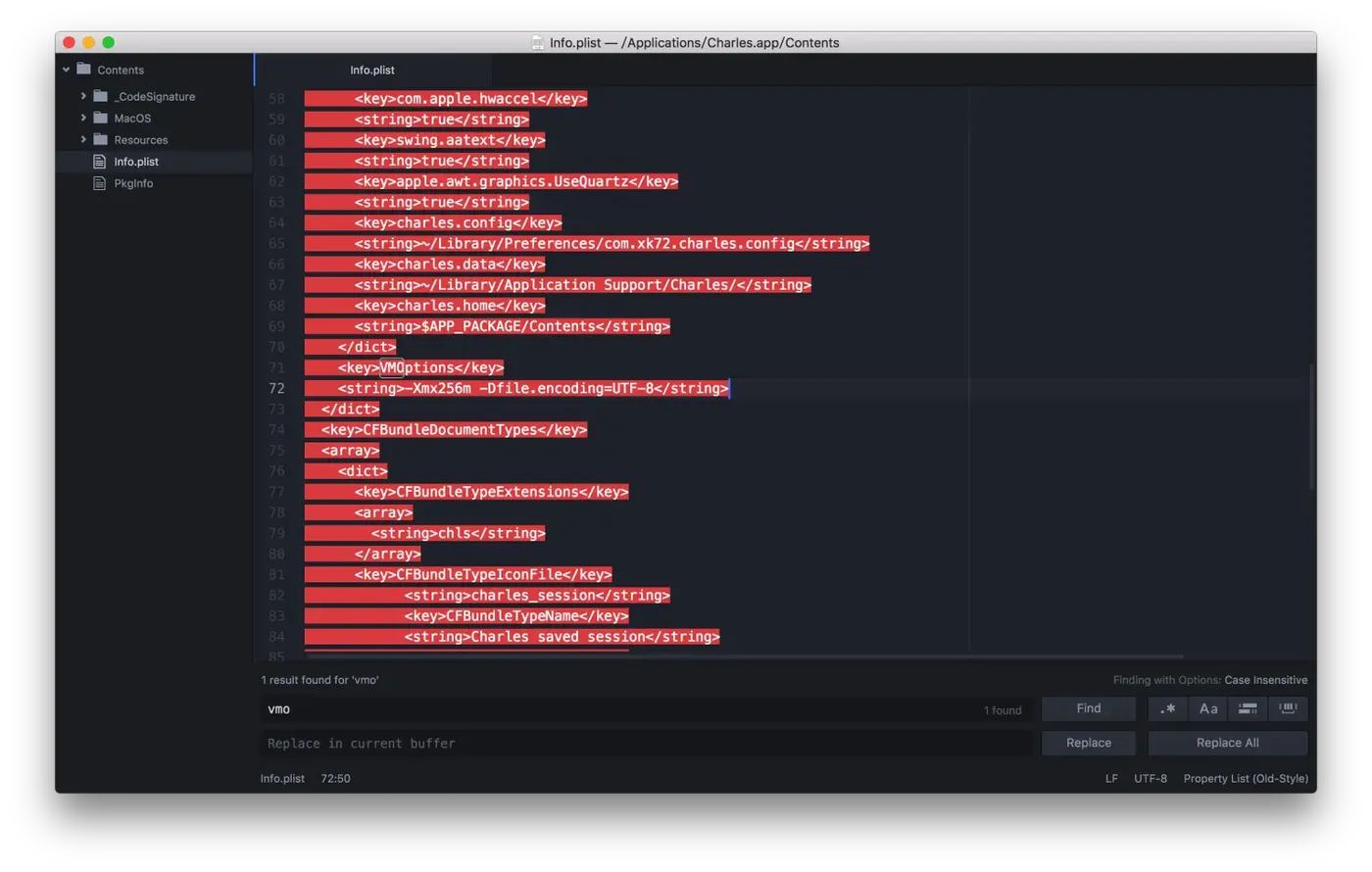Click CFBundleTypeIconFile key on line 81
1372x872 pixels.
click(479, 574)
